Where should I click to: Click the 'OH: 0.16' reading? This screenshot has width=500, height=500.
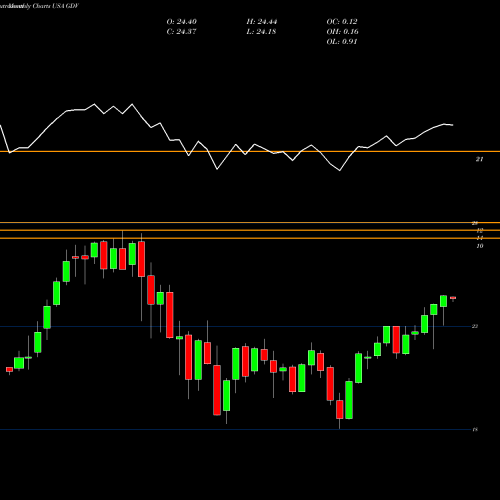pyautogui.click(x=342, y=32)
